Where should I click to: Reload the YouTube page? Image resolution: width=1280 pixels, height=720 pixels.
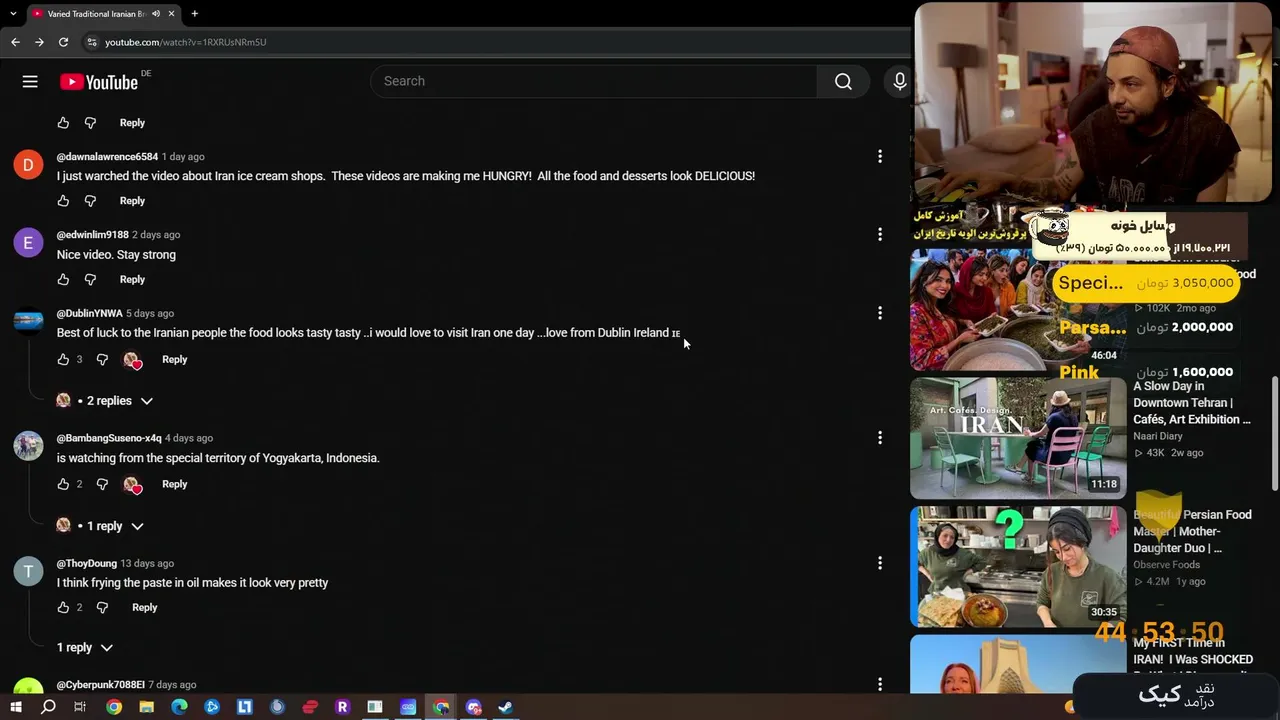[x=63, y=42]
